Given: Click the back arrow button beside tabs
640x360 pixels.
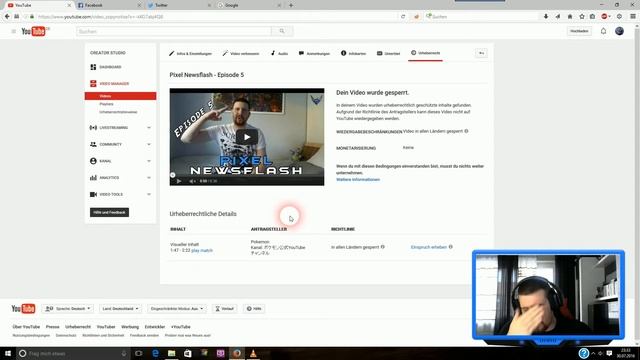Looking at the screenshot, I should (481, 53).
